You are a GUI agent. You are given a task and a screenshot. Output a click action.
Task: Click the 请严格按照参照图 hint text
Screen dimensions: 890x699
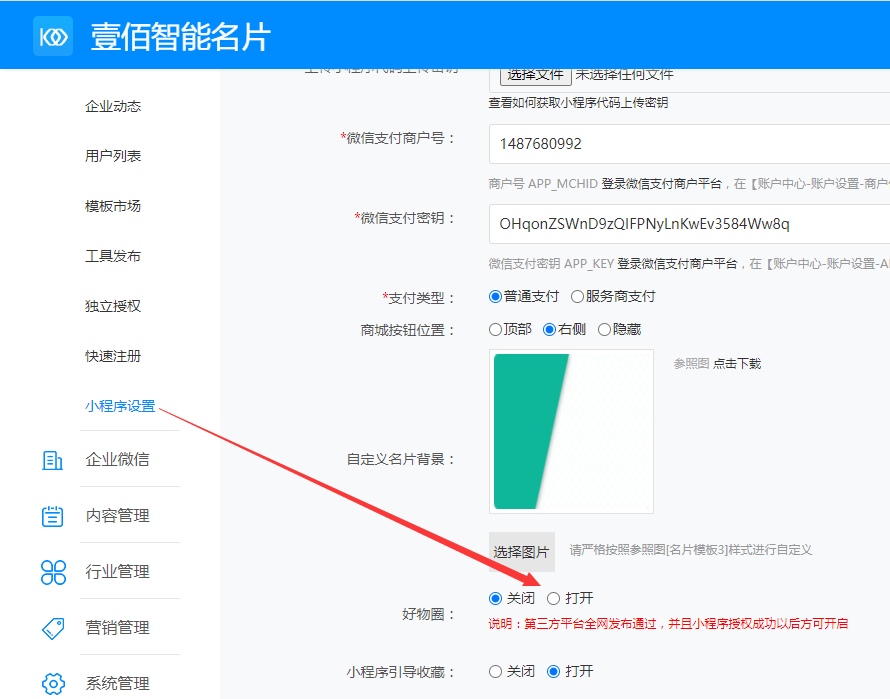click(x=691, y=550)
